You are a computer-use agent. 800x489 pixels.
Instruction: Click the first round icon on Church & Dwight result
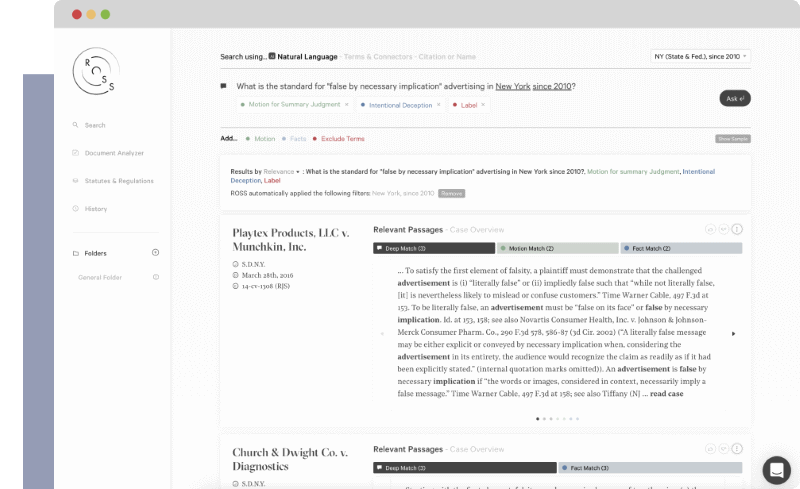tap(710, 449)
